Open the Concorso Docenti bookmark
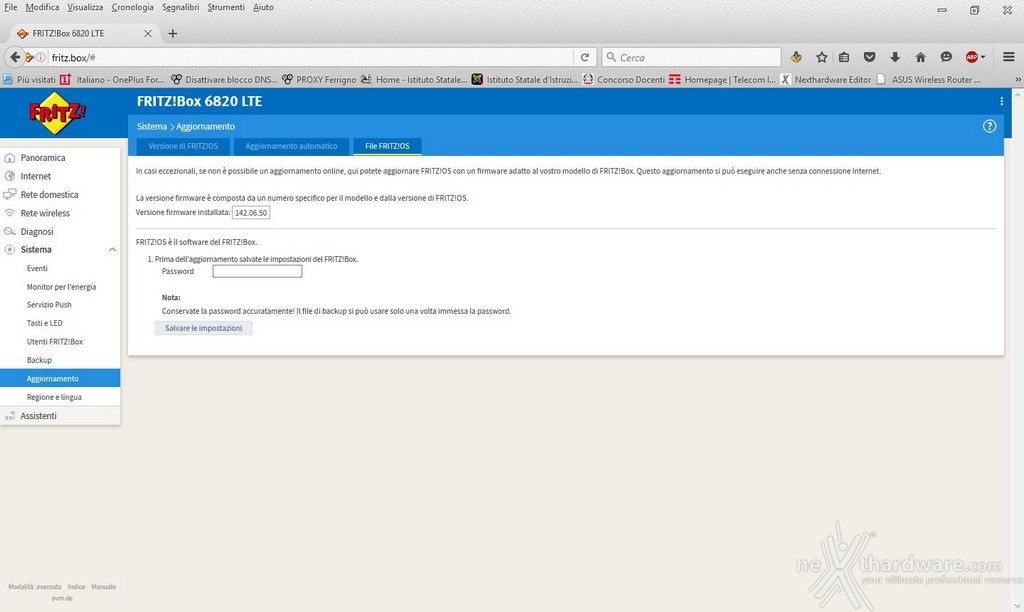Screen dimensions: 1024x612 pyautogui.click(x=624, y=80)
